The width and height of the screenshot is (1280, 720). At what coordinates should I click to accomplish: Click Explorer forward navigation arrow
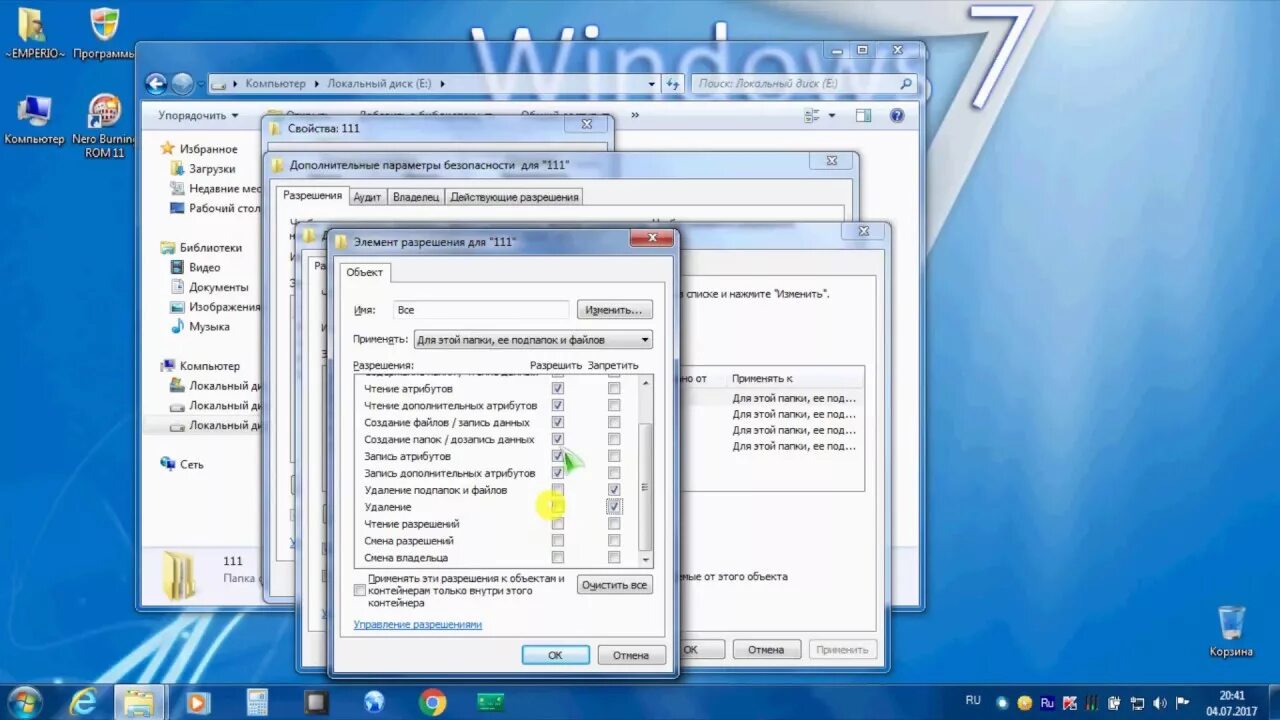pyautogui.click(x=182, y=84)
